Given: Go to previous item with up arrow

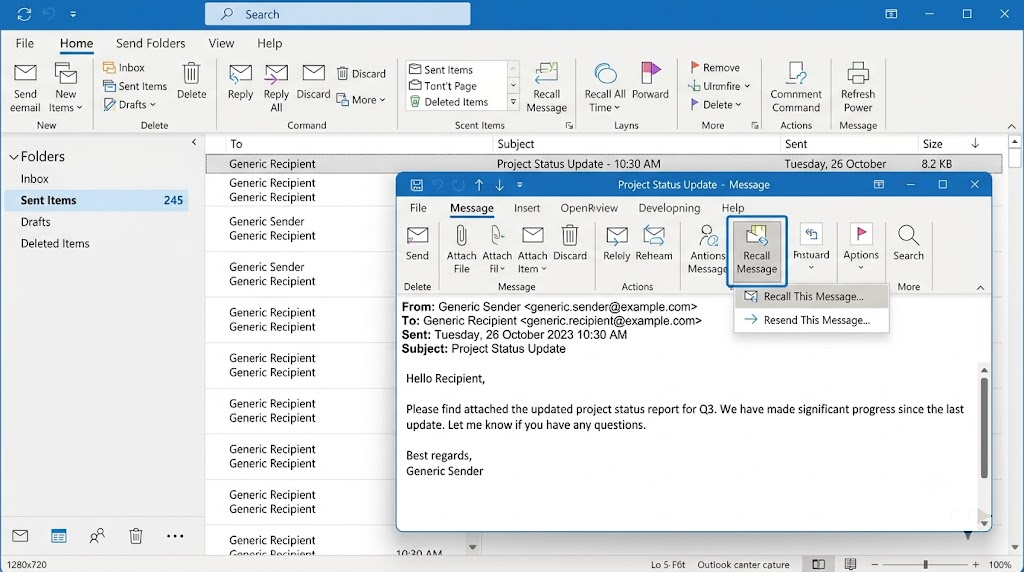Looking at the screenshot, I should click(x=479, y=185).
